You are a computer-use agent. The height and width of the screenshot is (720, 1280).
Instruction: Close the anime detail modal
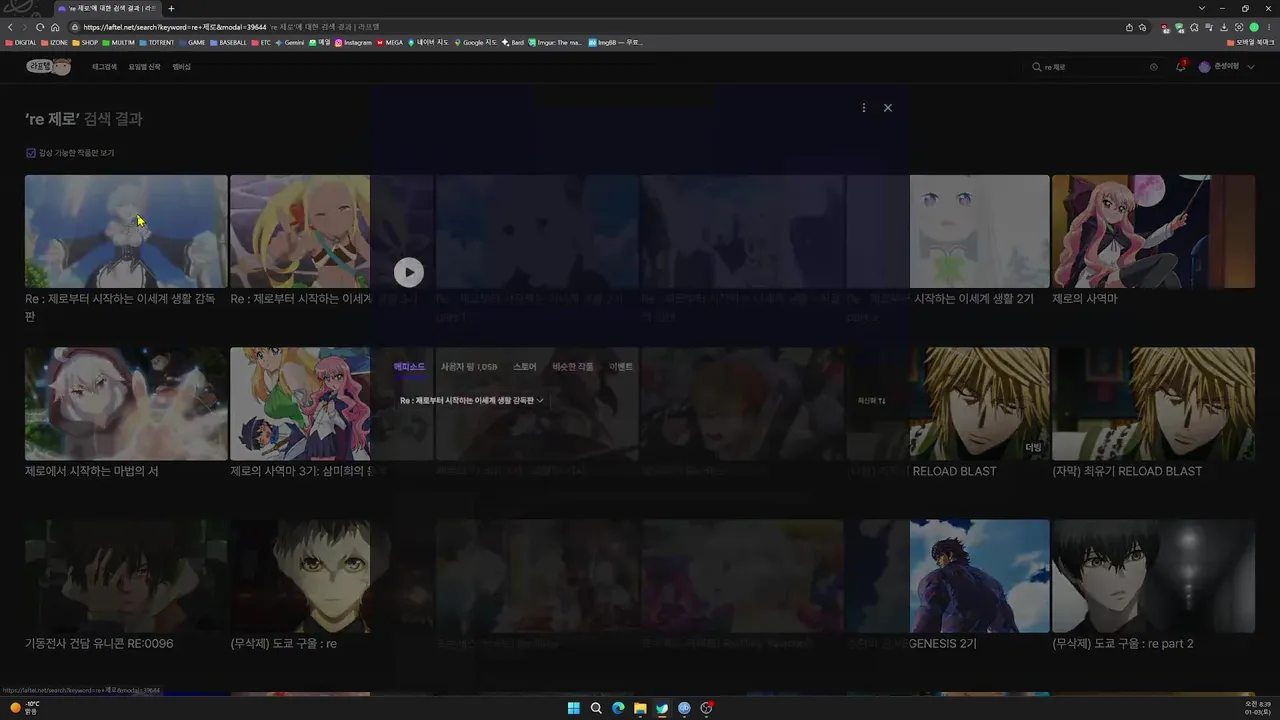[887, 108]
